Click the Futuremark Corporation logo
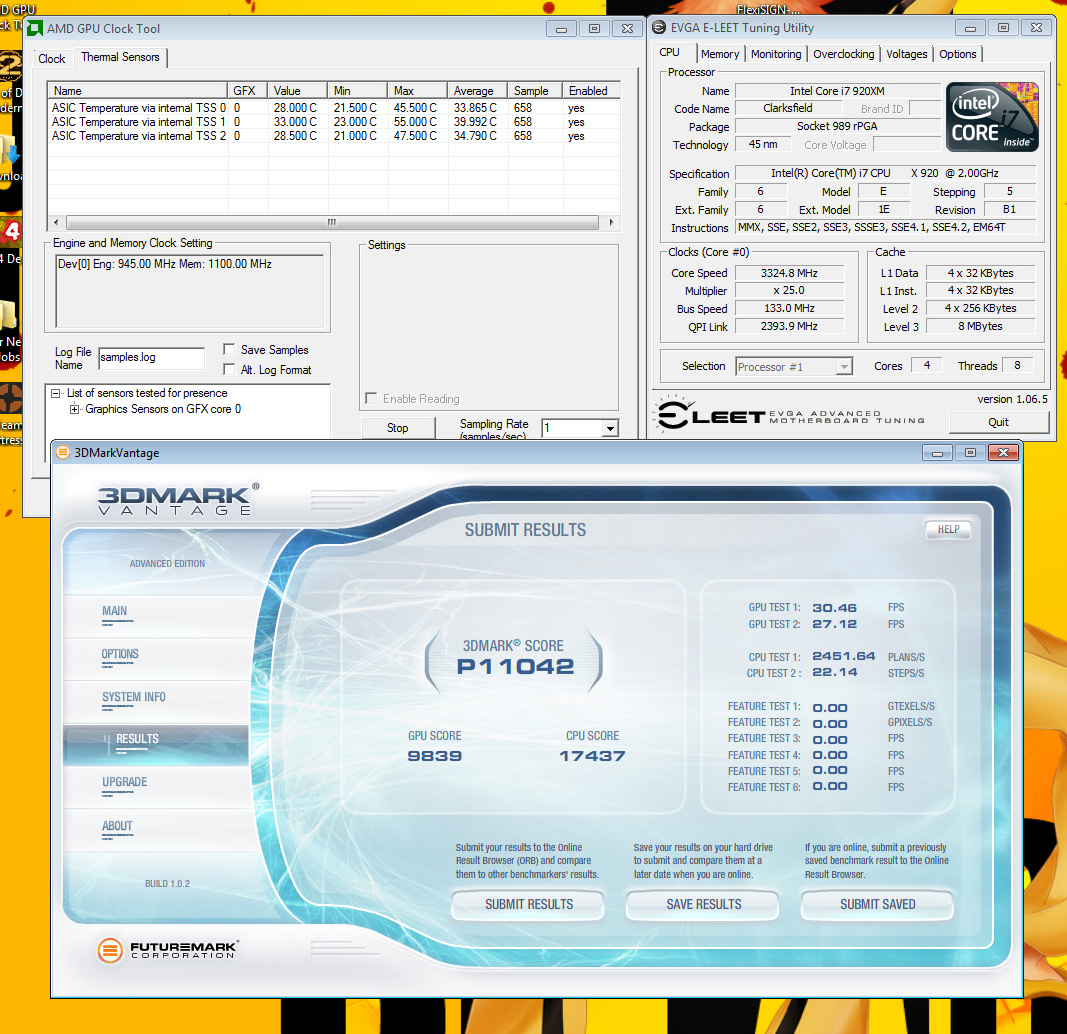The width and height of the screenshot is (1067, 1034). [167, 950]
